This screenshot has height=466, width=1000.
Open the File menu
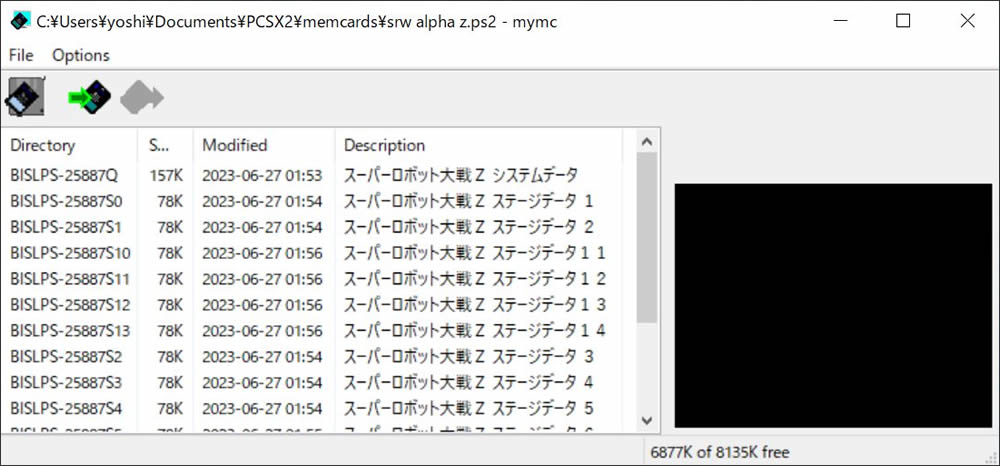click(x=21, y=55)
